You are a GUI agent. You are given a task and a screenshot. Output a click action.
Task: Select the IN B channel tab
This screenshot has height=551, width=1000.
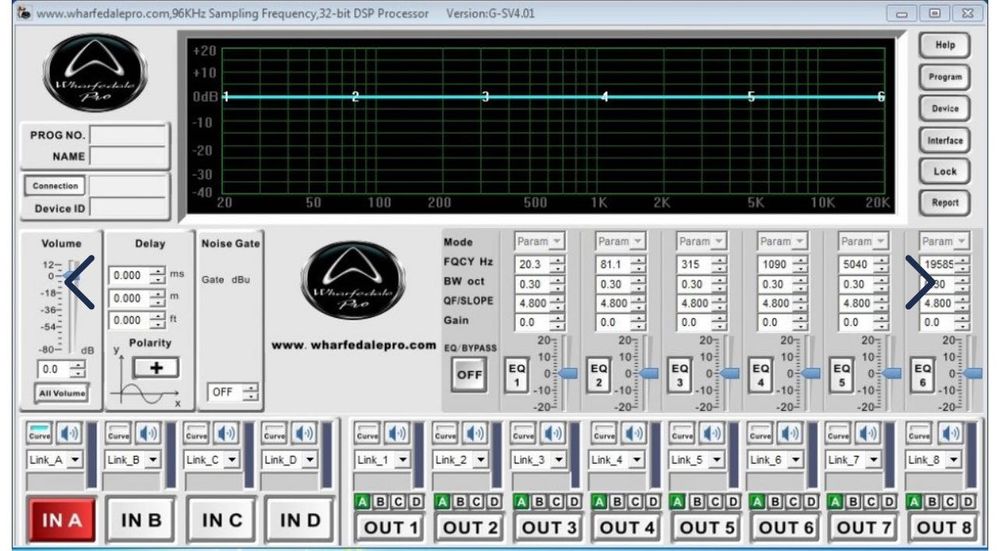coord(141,521)
